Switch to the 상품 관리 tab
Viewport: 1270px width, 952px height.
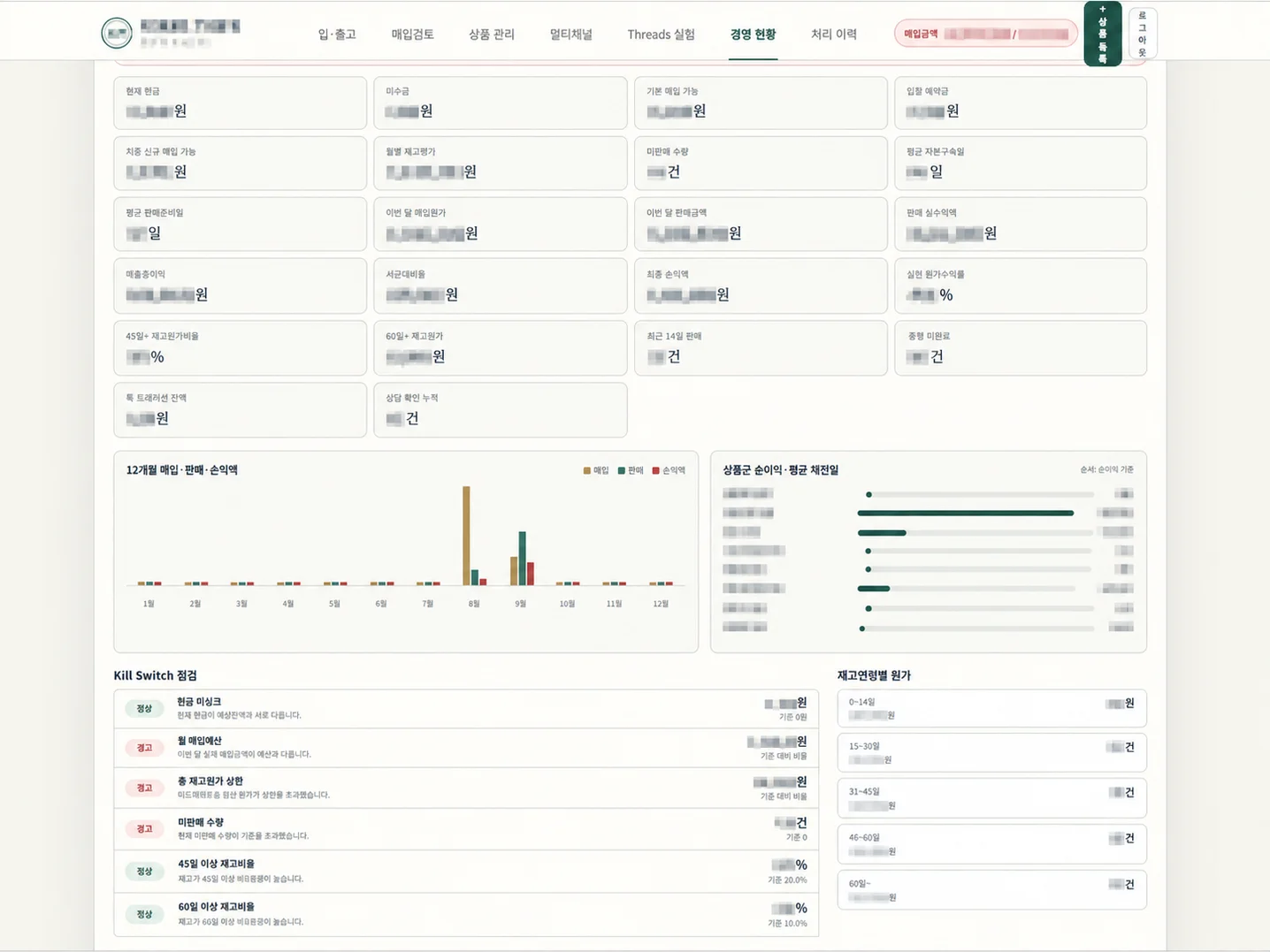[492, 34]
